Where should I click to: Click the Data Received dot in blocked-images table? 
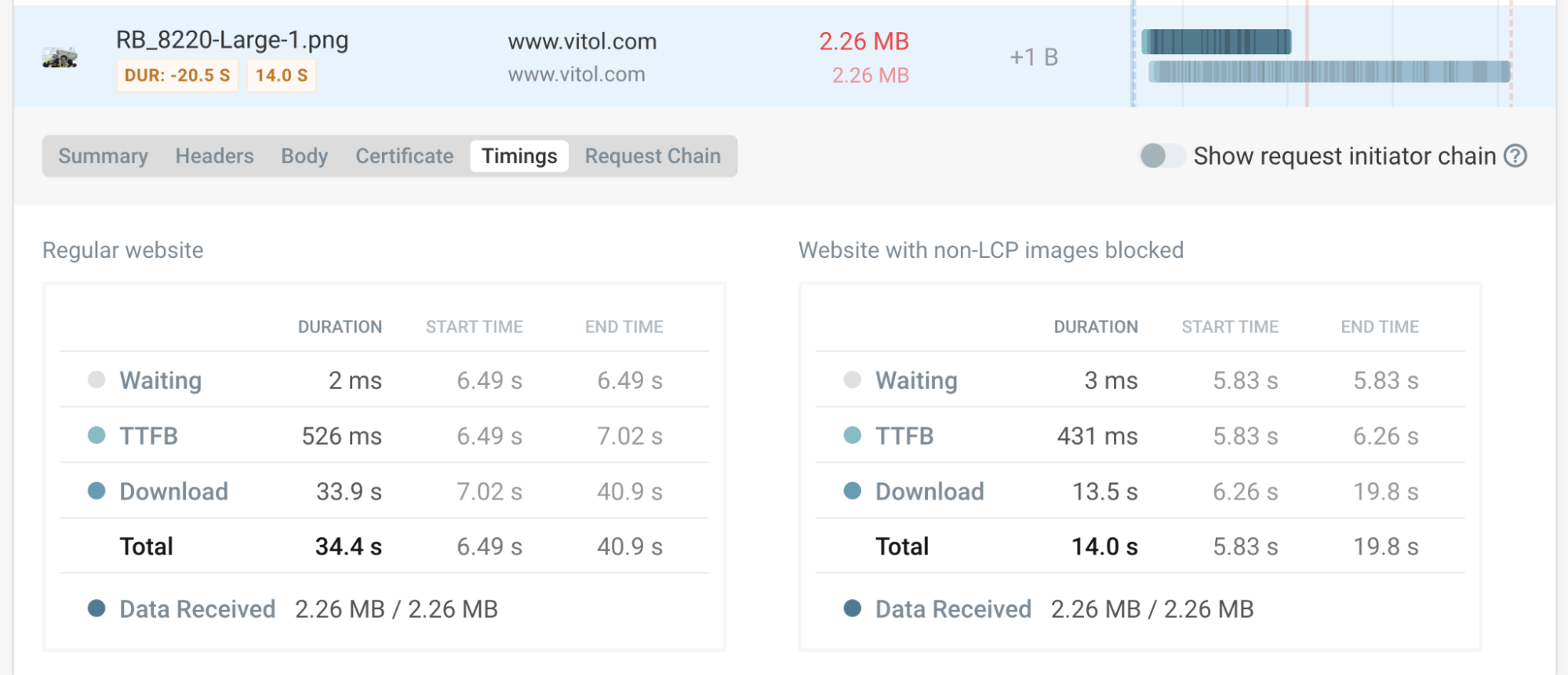point(852,608)
